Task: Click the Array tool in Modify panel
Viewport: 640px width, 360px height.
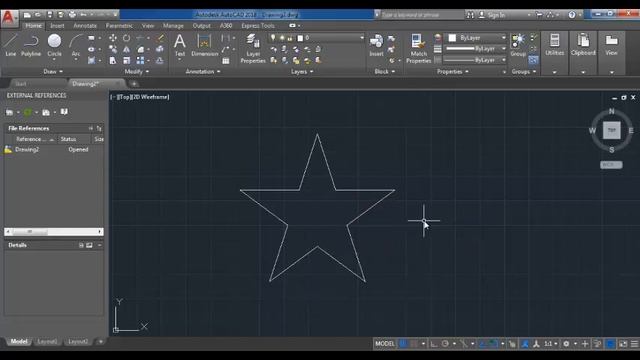Action: [140, 60]
